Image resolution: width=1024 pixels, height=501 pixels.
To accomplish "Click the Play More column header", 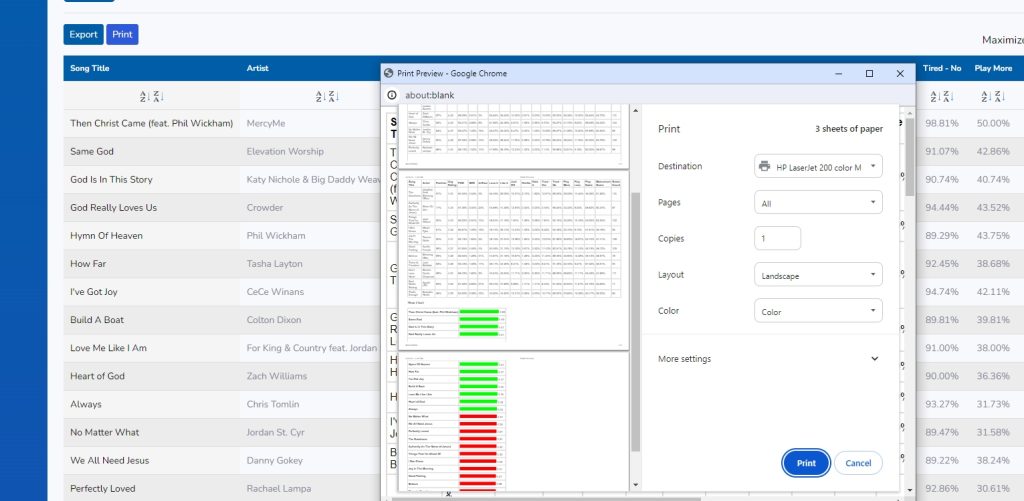I will [x=993, y=68].
